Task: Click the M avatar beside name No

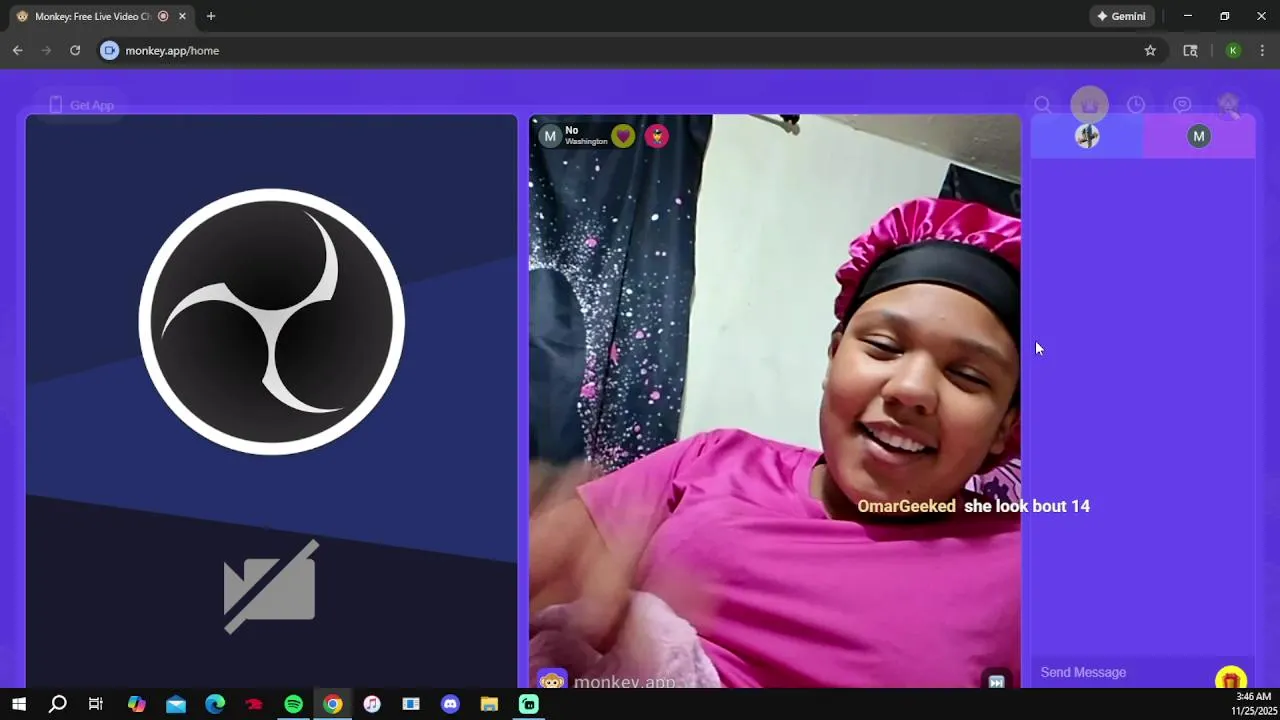Action: 550,136
